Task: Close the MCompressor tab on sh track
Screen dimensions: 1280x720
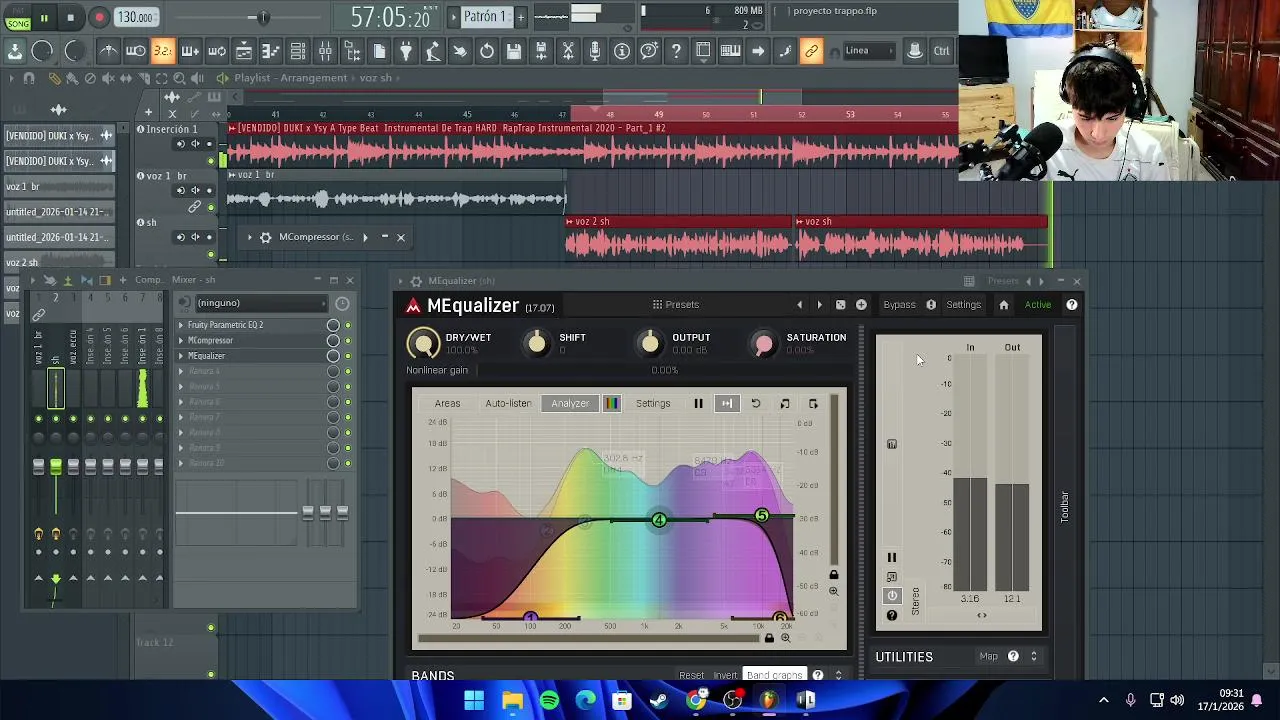Action: [x=401, y=237]
